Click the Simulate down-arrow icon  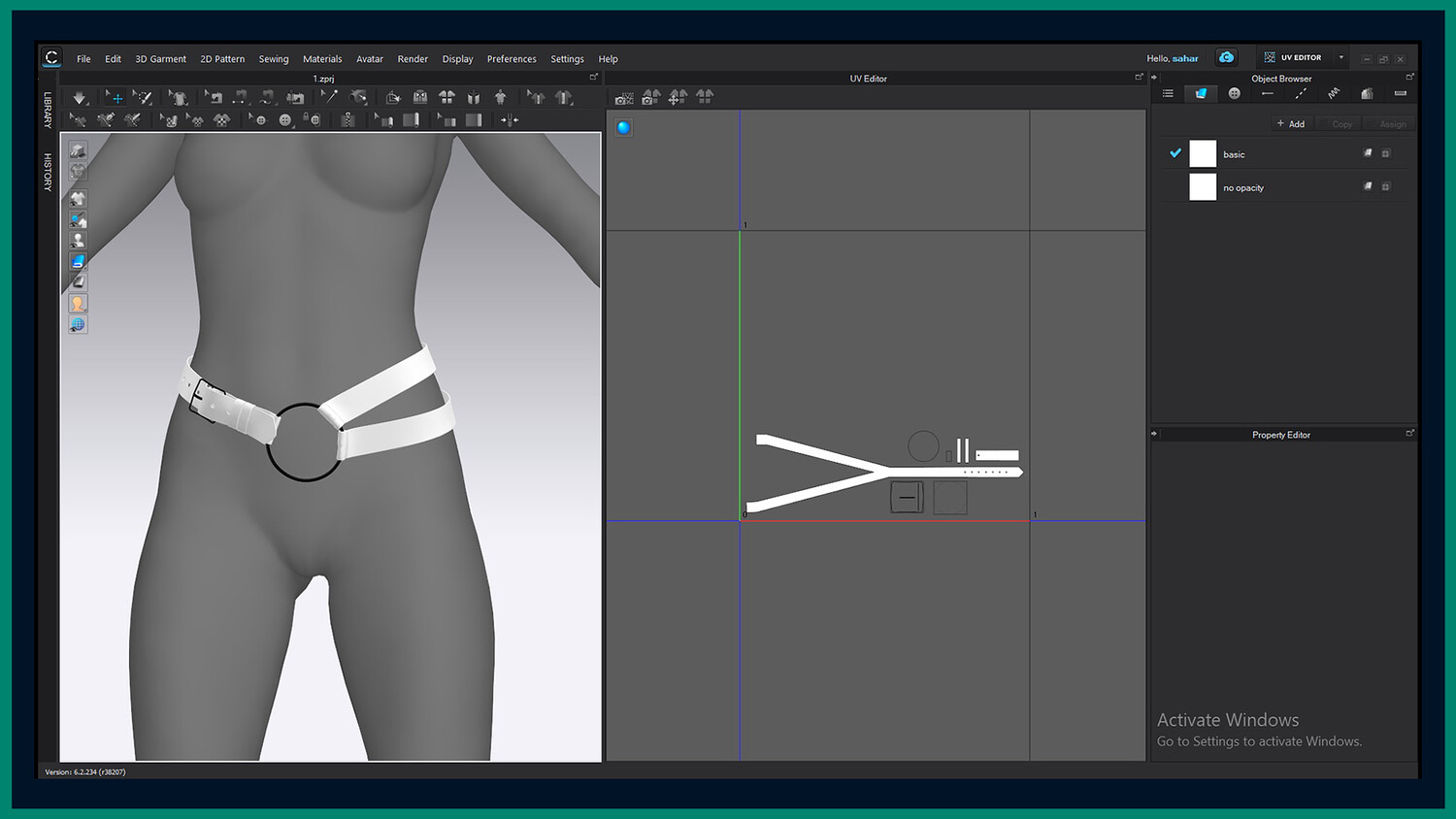click(x=80, y=98)
